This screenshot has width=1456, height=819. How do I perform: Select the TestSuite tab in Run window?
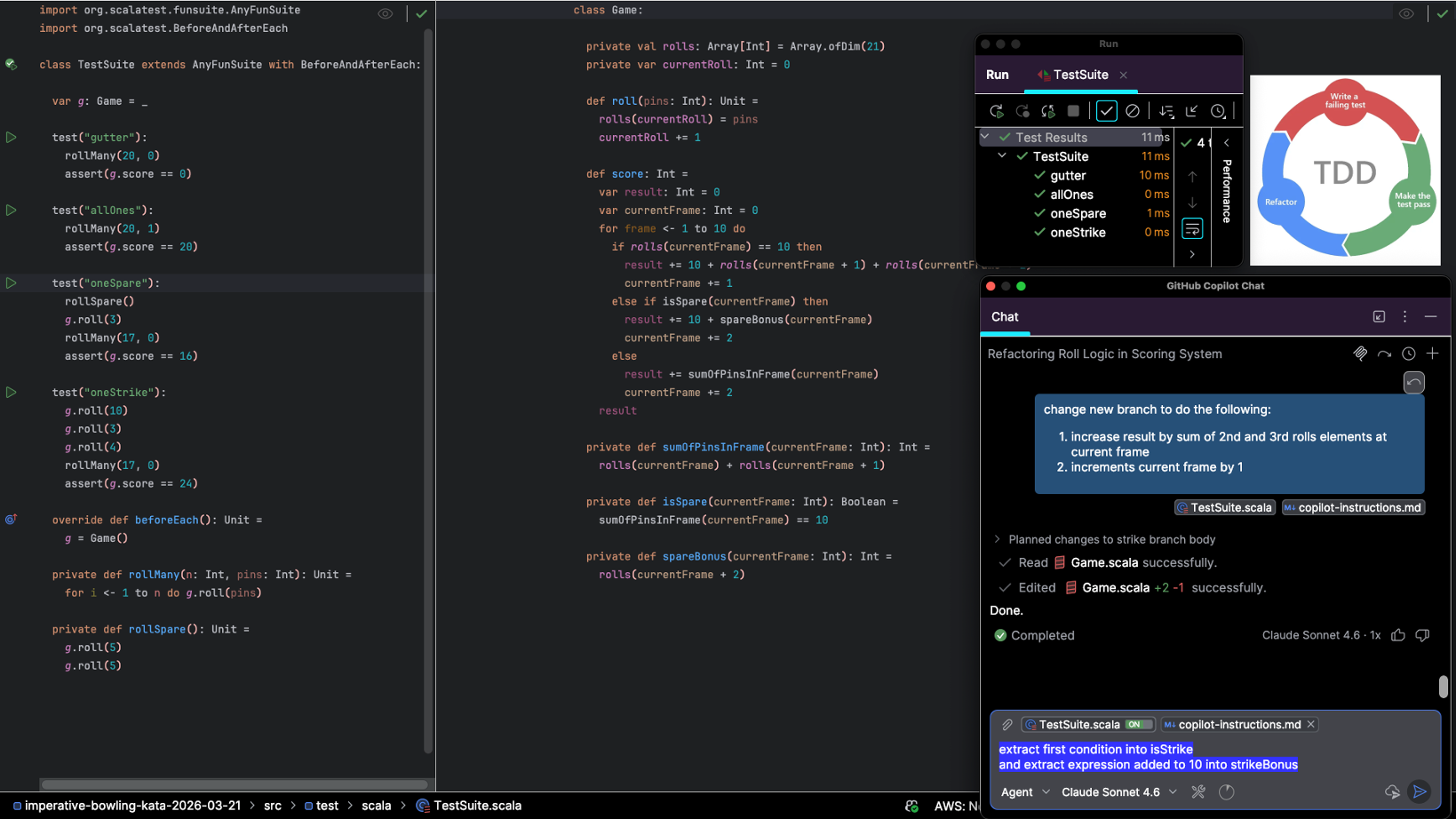1080,75
